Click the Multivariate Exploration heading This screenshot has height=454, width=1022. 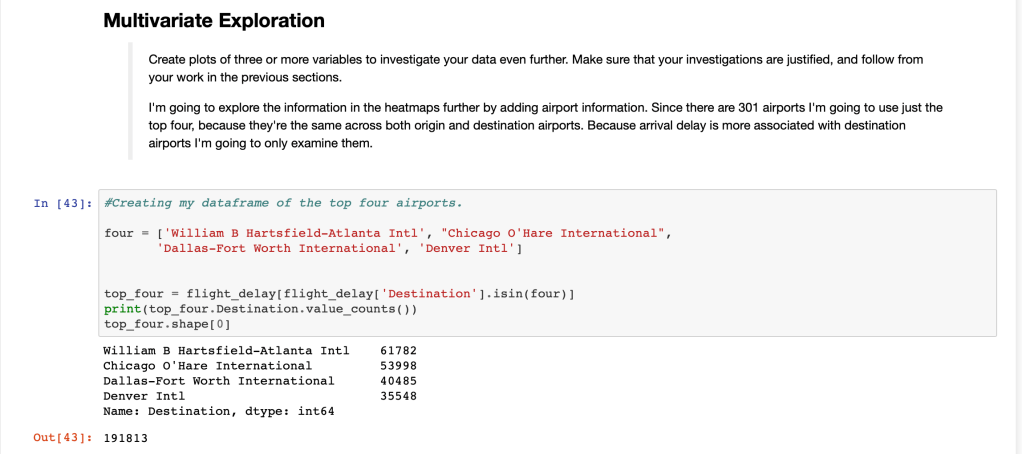(213, 20)
